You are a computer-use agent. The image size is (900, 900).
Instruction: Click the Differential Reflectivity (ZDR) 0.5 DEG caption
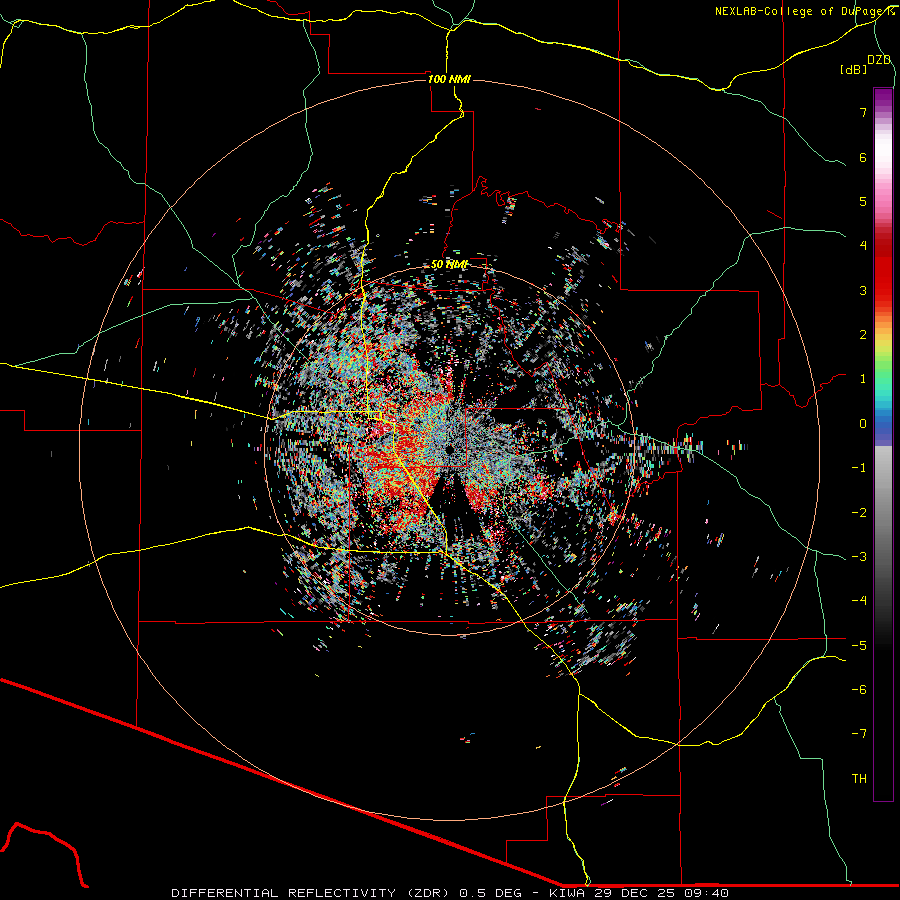coord(347,893)
